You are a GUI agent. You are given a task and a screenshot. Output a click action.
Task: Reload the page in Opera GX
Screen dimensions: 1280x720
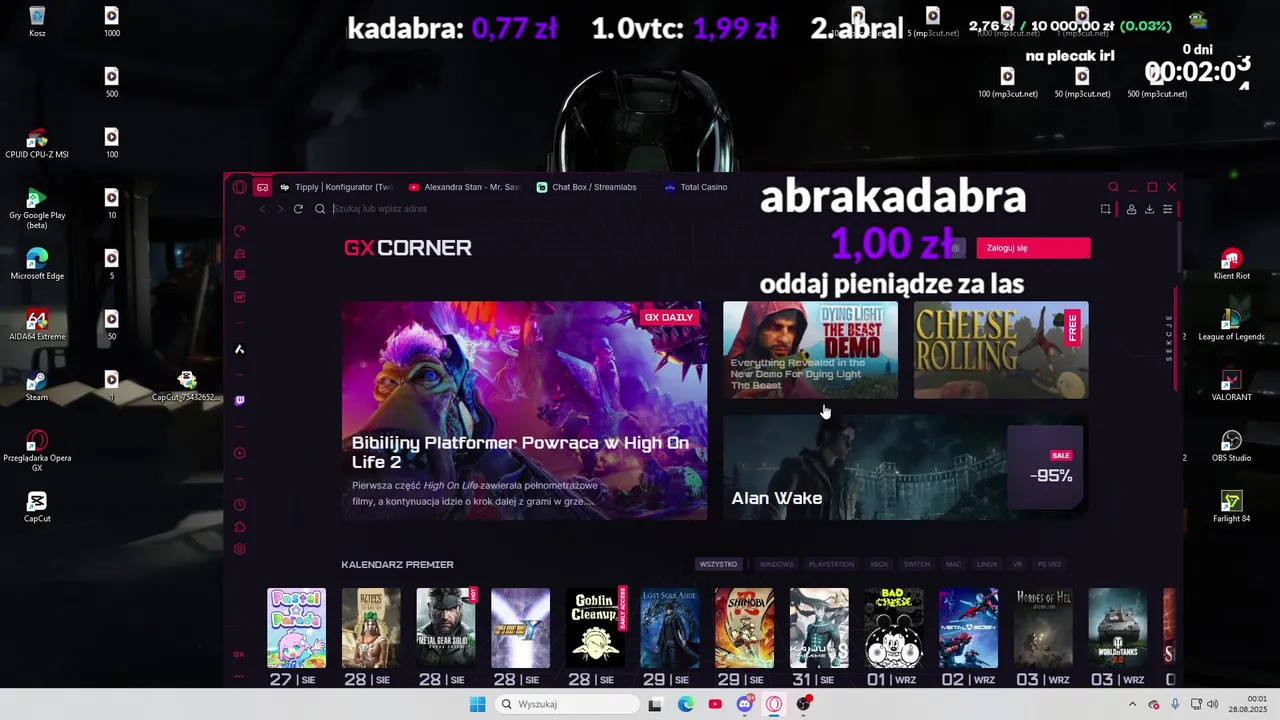pos(298,209)
